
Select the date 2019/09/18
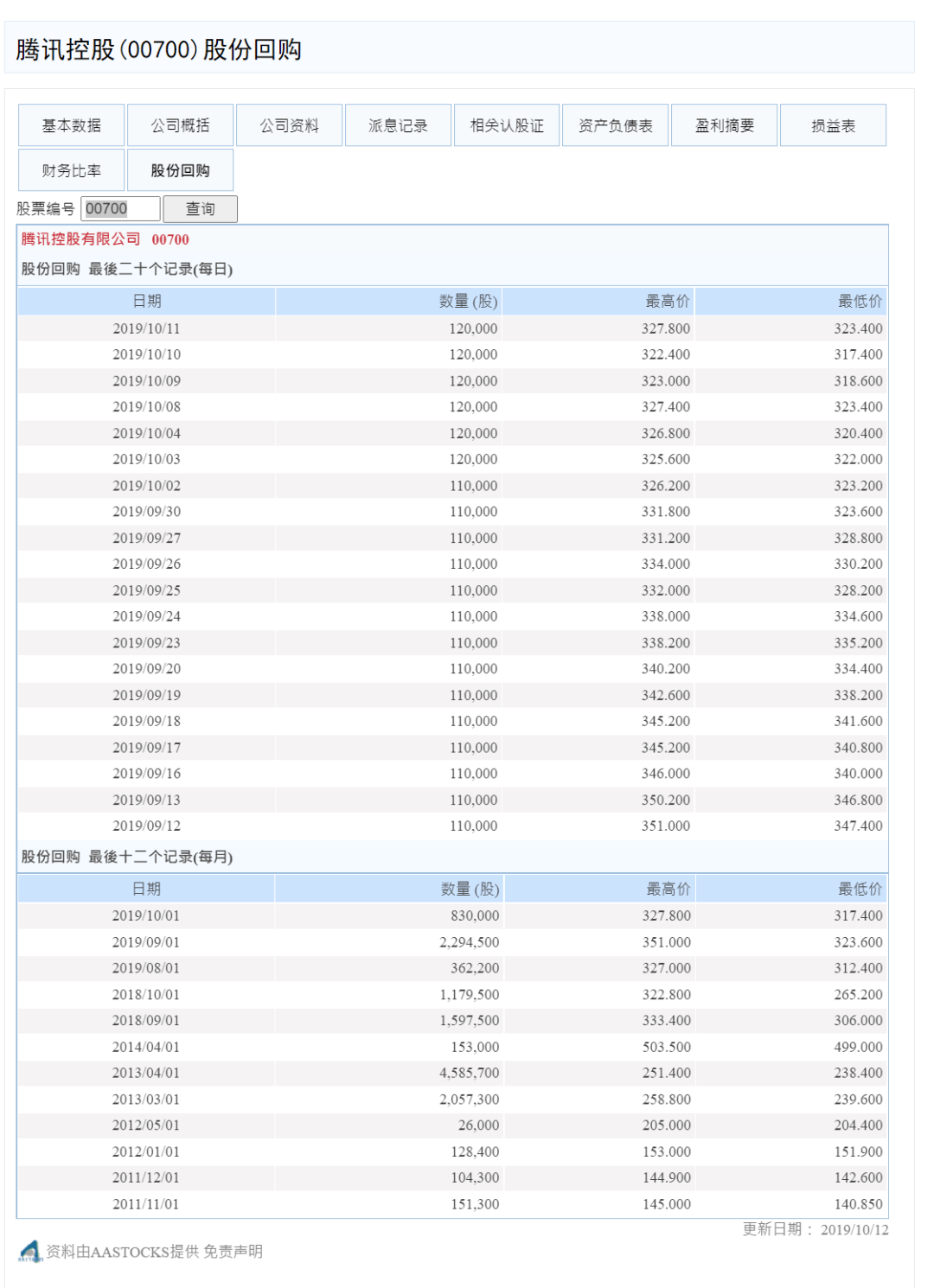point(147,721)
